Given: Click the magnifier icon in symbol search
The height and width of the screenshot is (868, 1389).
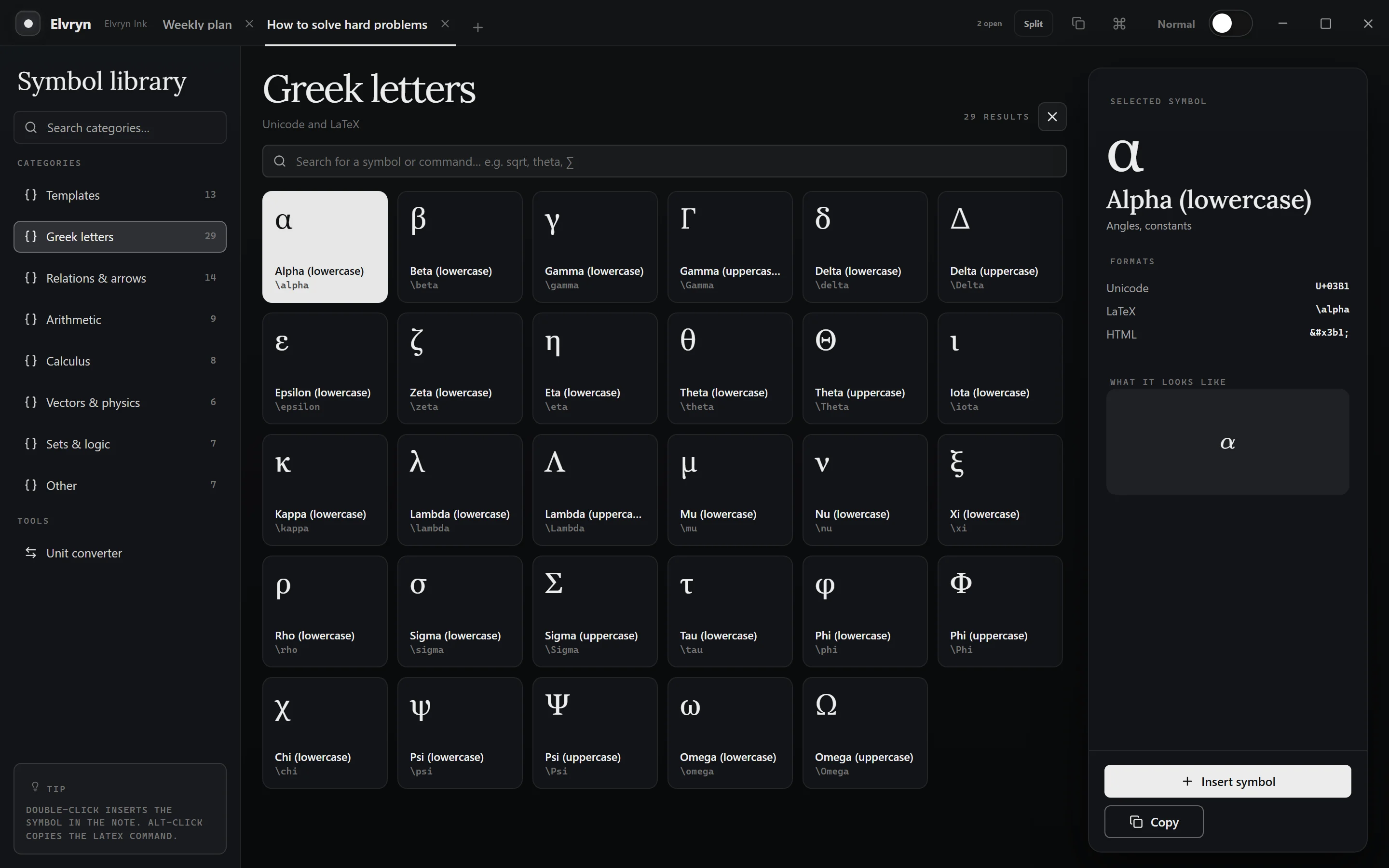Looking at the screenshot, I should tap(280, 162).
